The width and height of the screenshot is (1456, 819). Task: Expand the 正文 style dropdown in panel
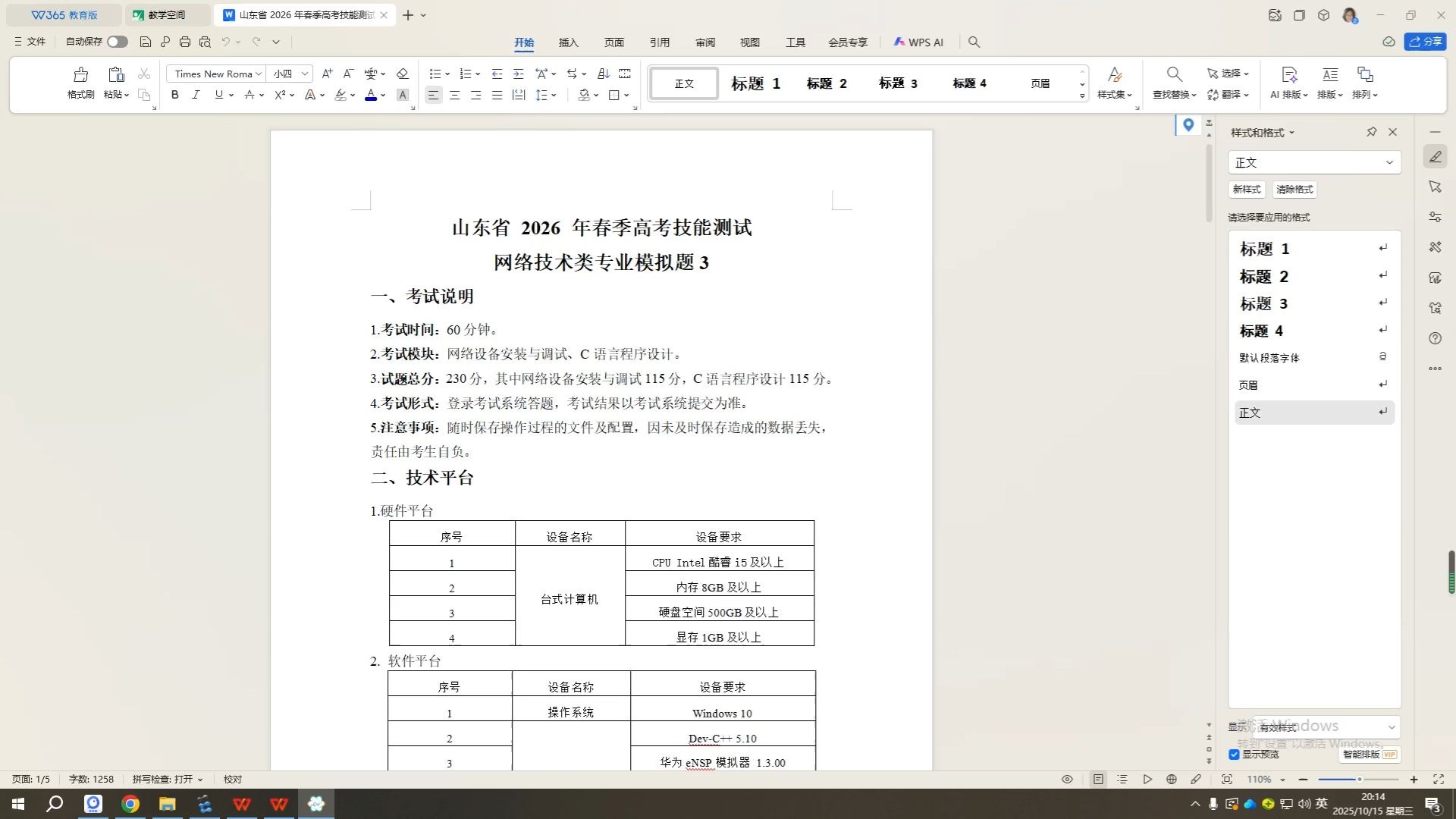pos(1390,162)
